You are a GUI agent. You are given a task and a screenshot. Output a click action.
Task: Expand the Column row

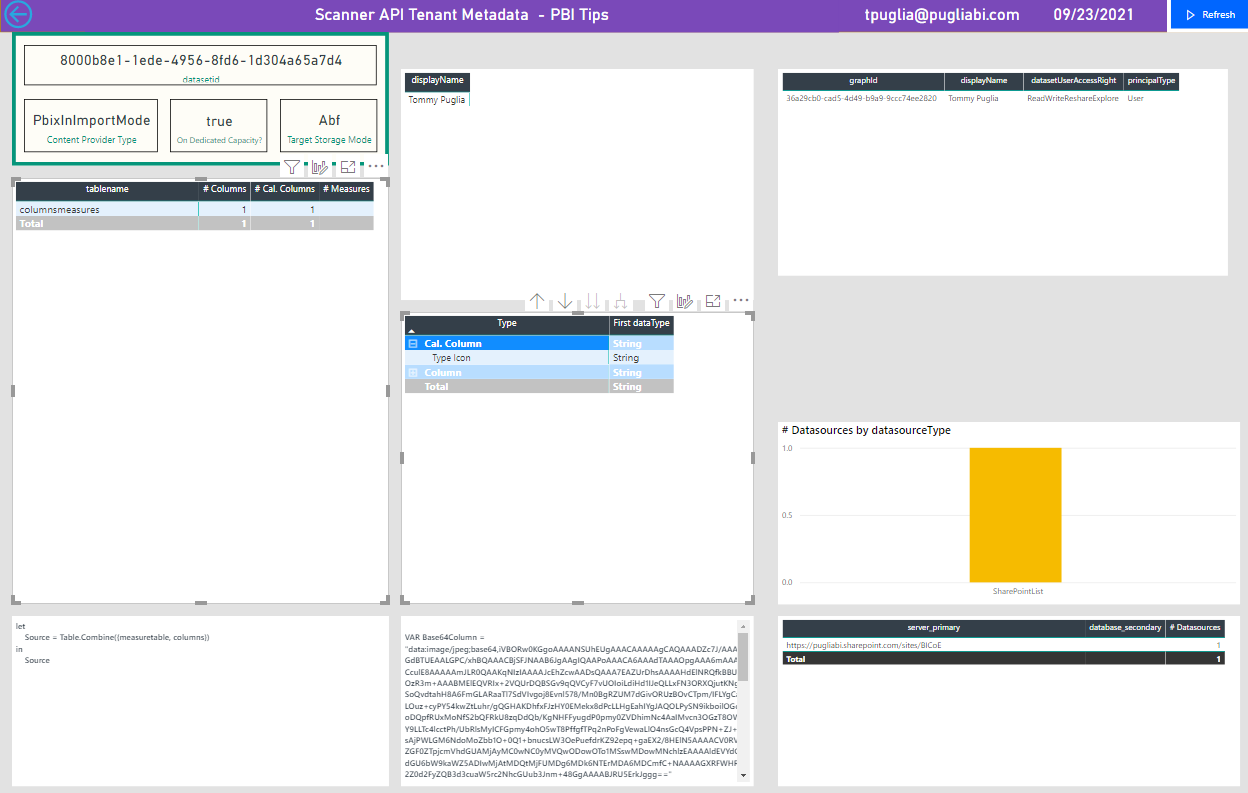point(412,373)
